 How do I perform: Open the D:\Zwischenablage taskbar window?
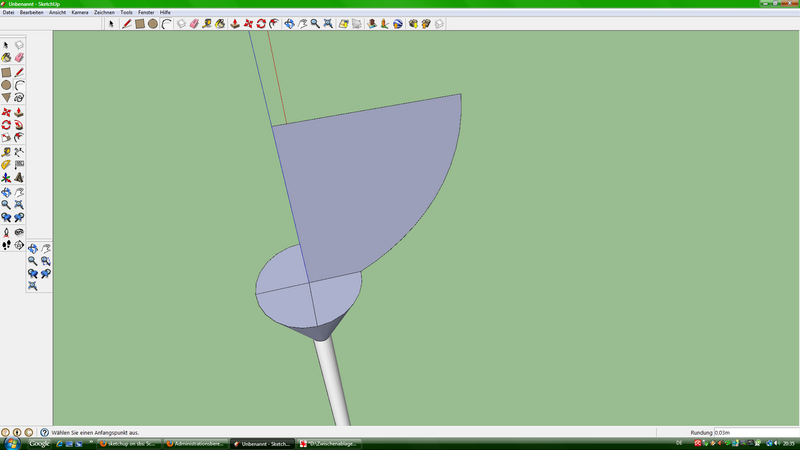click(326, 443)
